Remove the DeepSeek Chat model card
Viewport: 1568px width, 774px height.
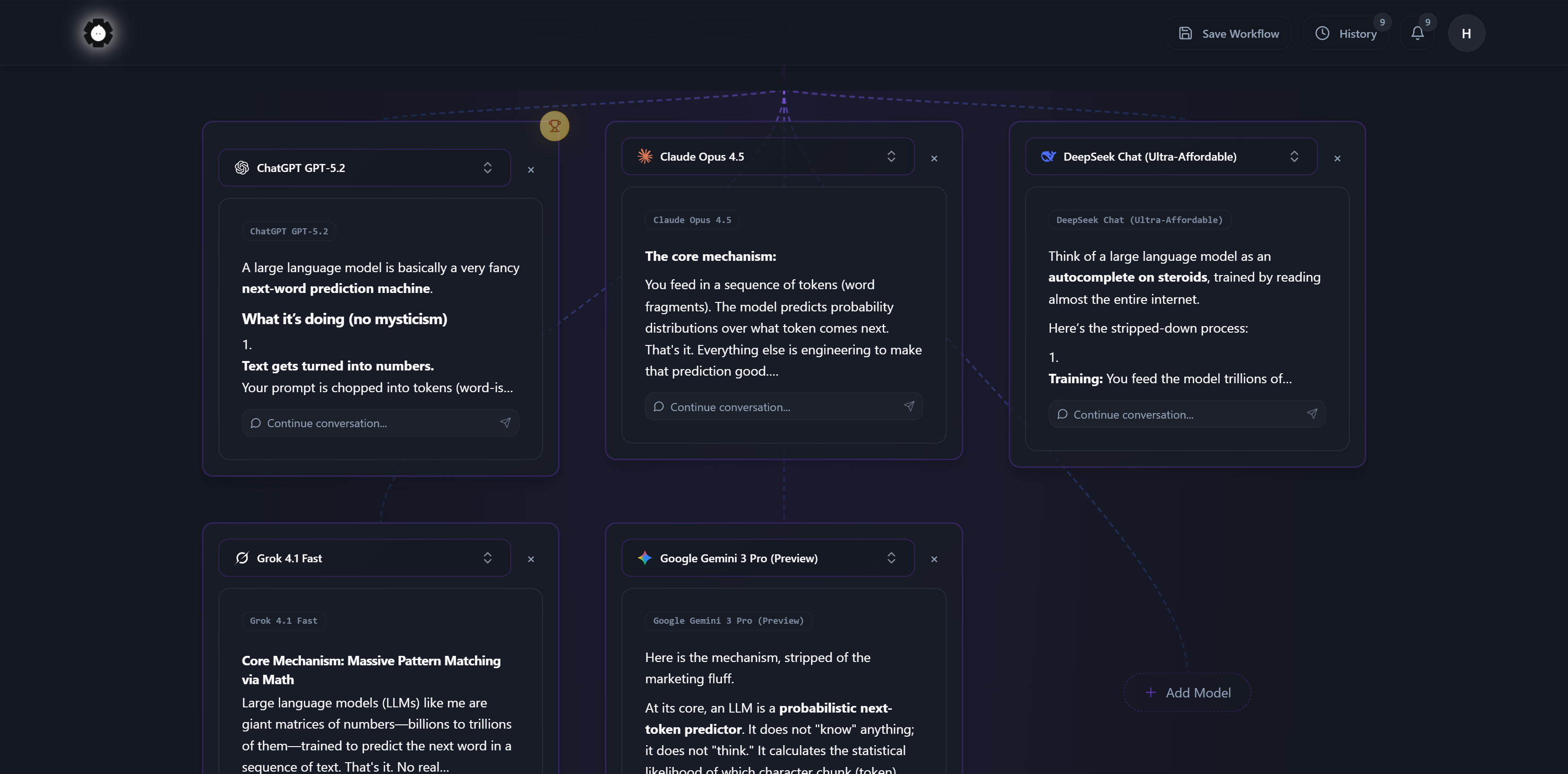pos(1337,159)
